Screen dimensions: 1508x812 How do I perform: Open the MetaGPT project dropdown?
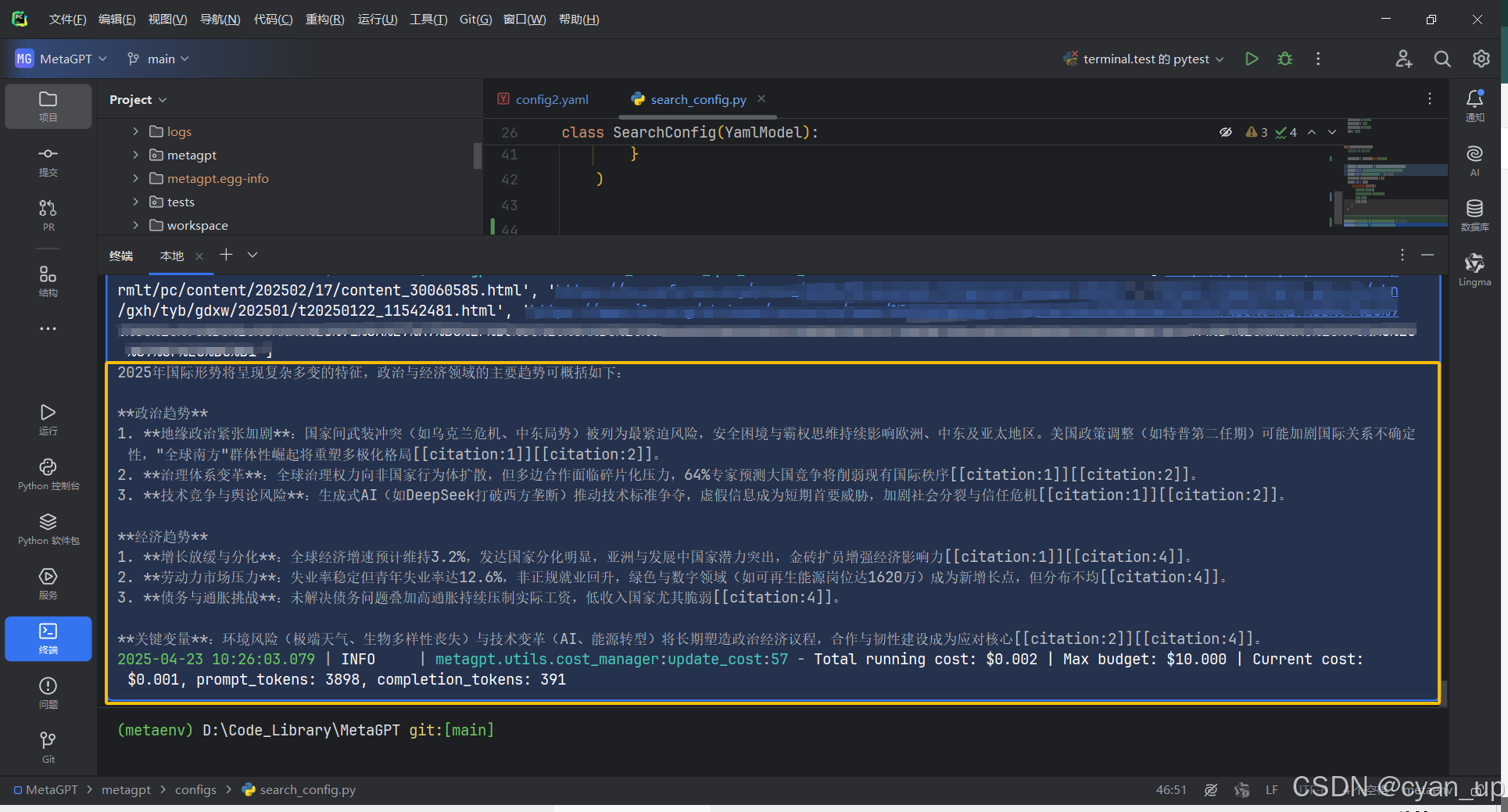click(61, 59)
